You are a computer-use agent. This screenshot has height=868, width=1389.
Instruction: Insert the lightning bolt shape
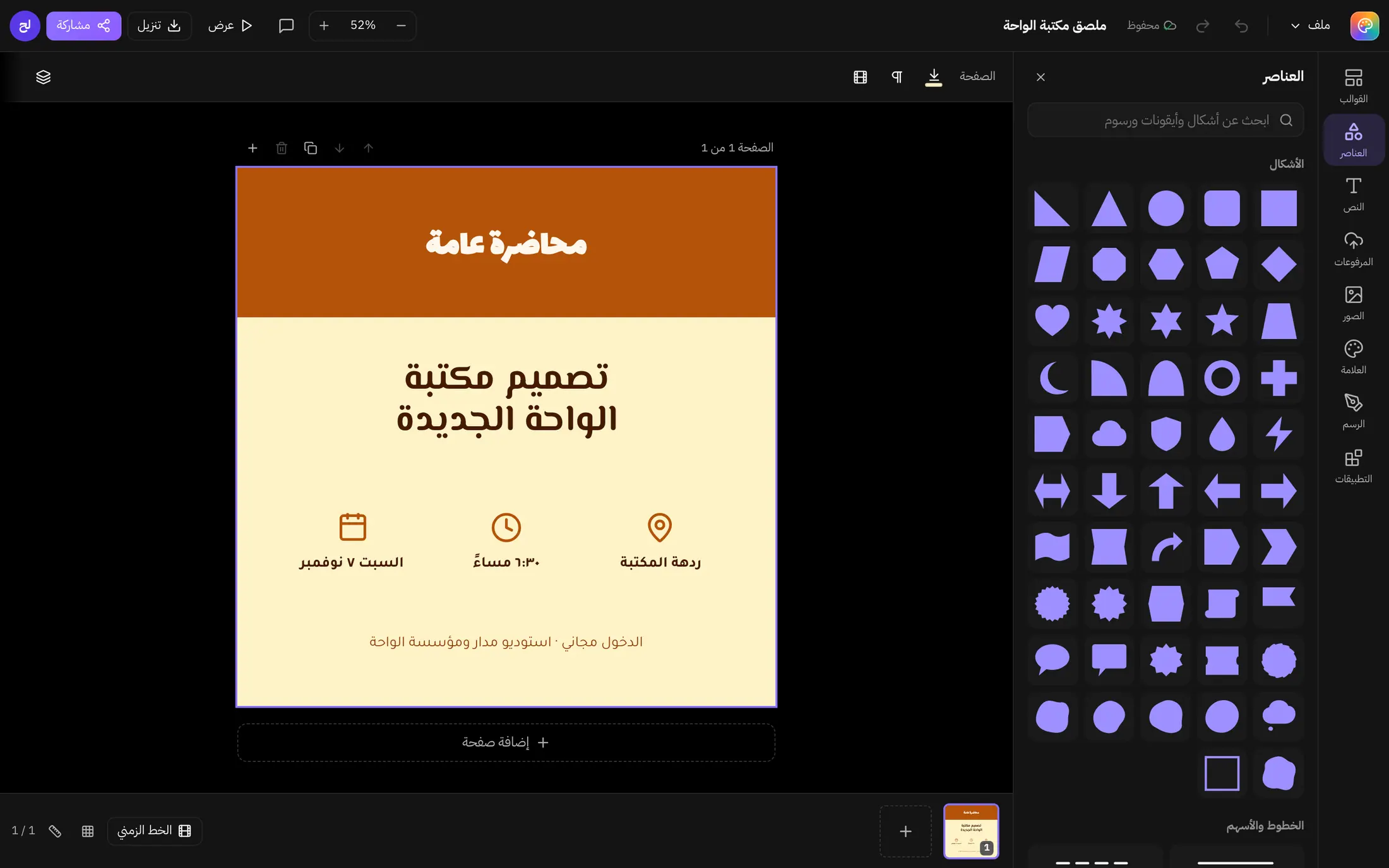[x=1279, y=434]
